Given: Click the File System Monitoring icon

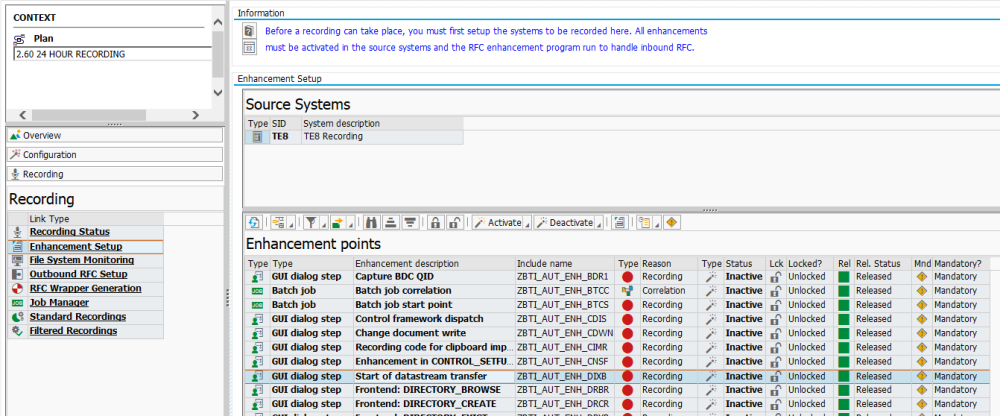Looking at the screenshot, I should coord(18,260).
